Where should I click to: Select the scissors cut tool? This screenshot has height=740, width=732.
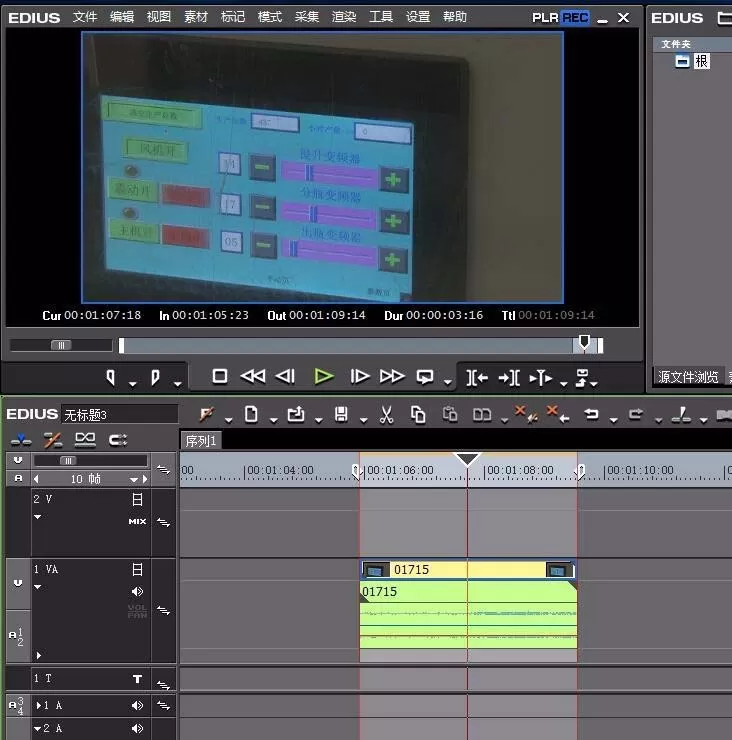[387, 415]
